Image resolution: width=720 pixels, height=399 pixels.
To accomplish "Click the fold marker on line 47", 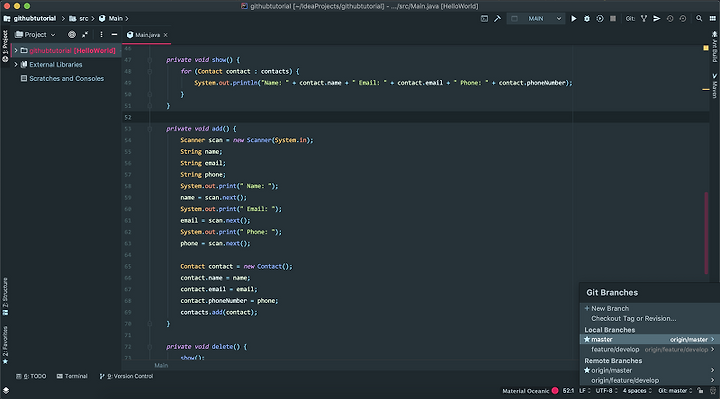I will [150, 60].
